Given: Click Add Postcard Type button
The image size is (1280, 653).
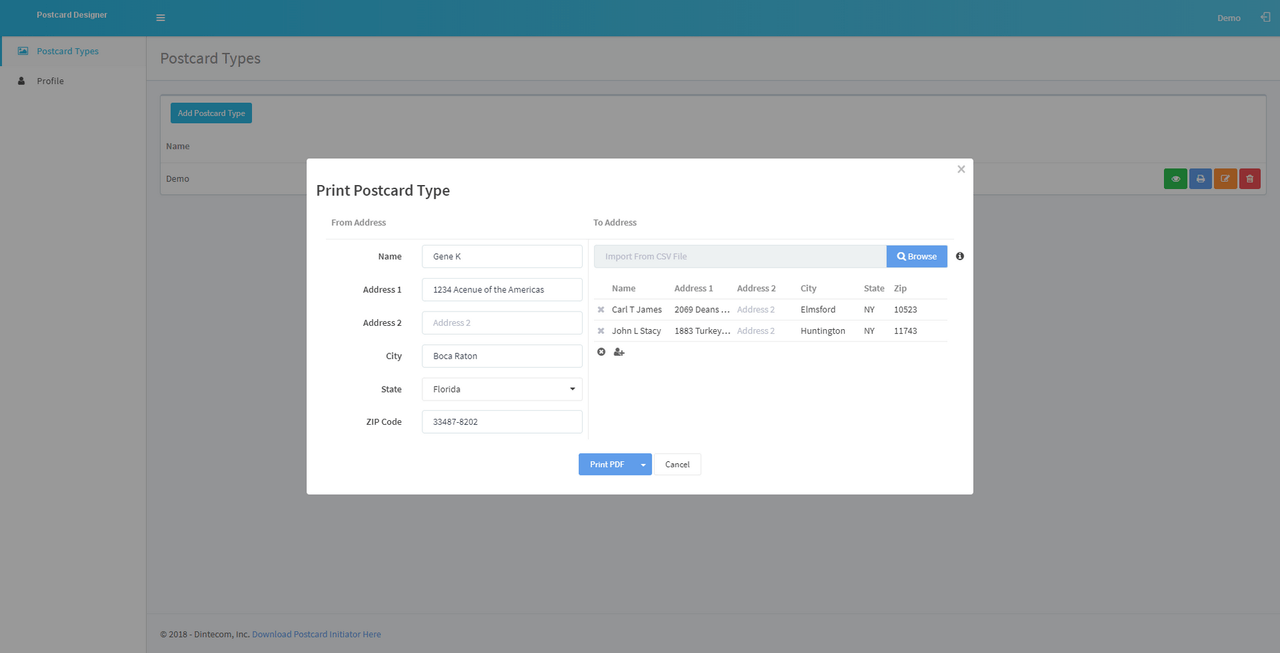Looking at the screenshot, I should (x=211, y=113).
